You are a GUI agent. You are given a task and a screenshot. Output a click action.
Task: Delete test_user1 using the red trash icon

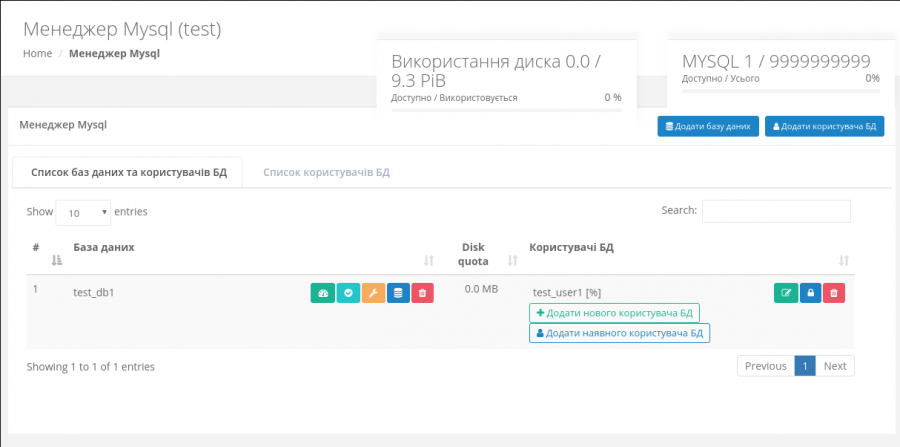pos(834,293)
